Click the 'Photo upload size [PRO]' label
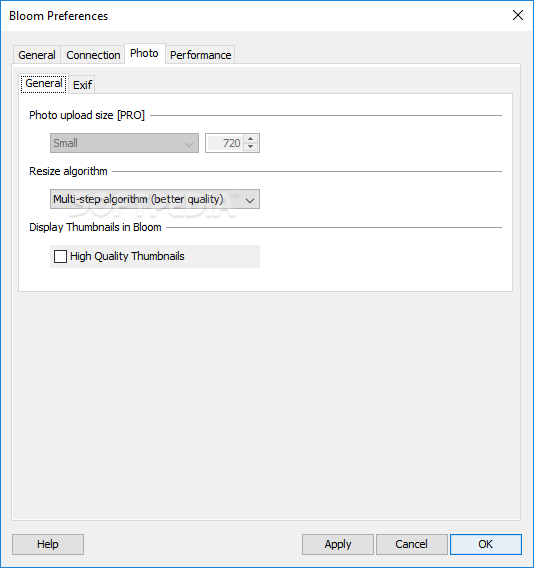Viewport: 534px width, 568px height. point(87,115)
